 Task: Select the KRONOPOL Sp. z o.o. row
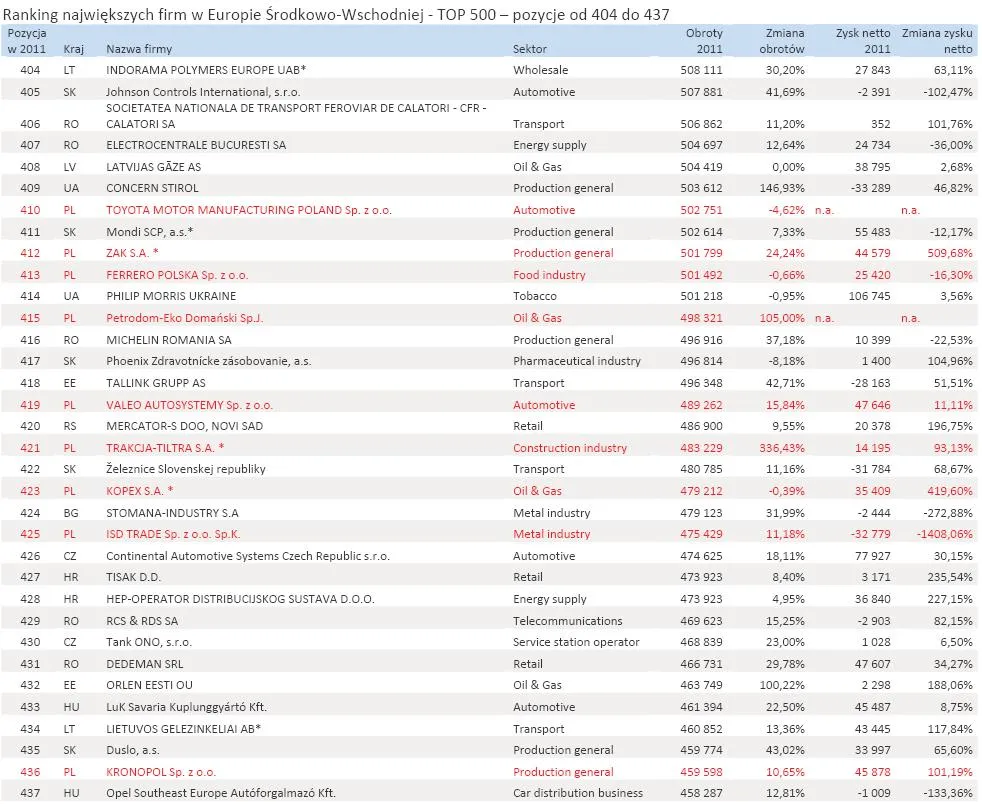pos(166,772)
